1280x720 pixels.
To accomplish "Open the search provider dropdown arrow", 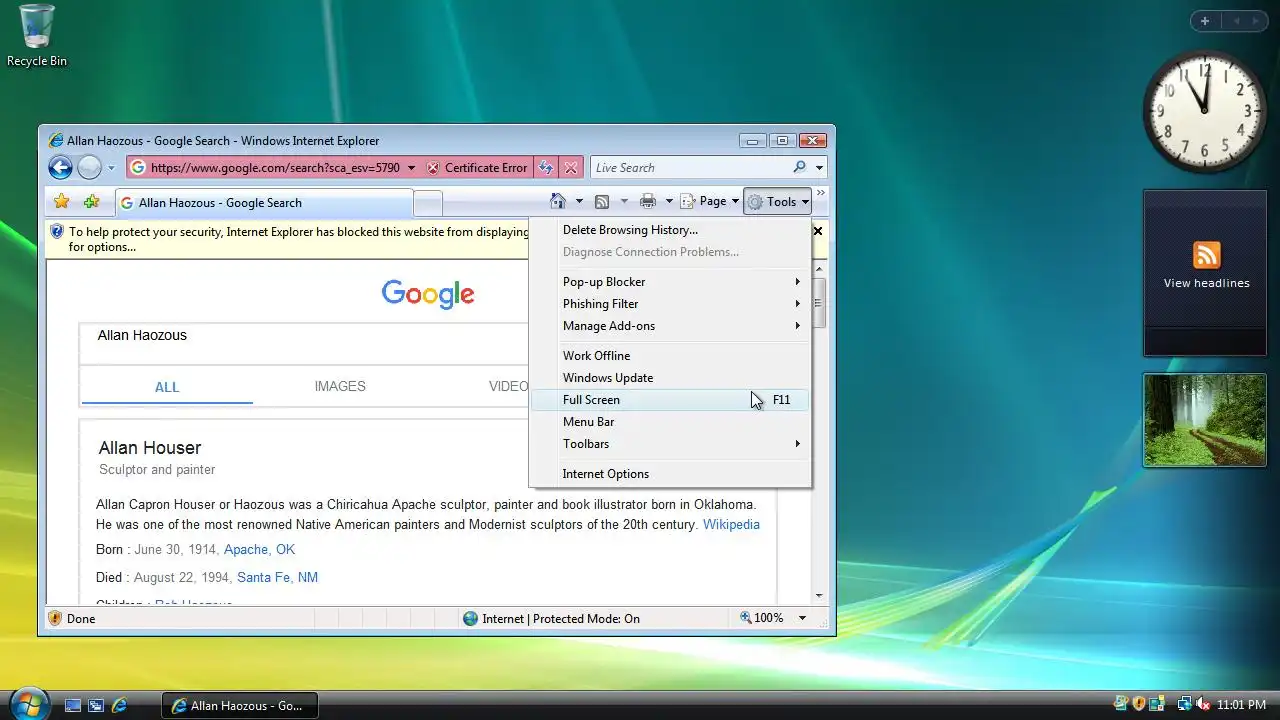I will pyautogui.click(x=819, y=168).
